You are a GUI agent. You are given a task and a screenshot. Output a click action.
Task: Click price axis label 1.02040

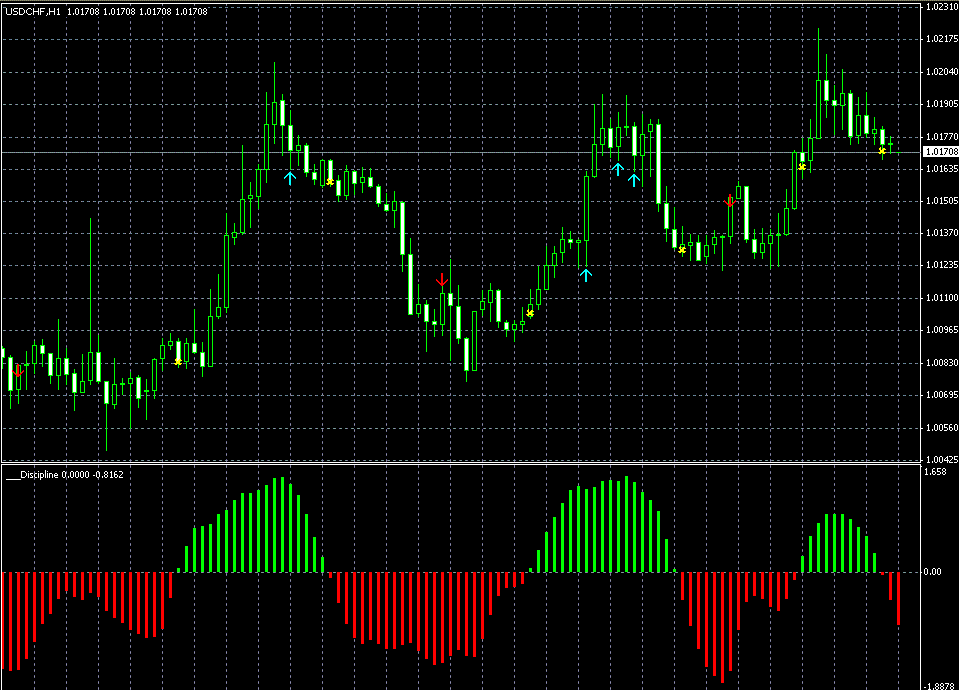point(942,72)
